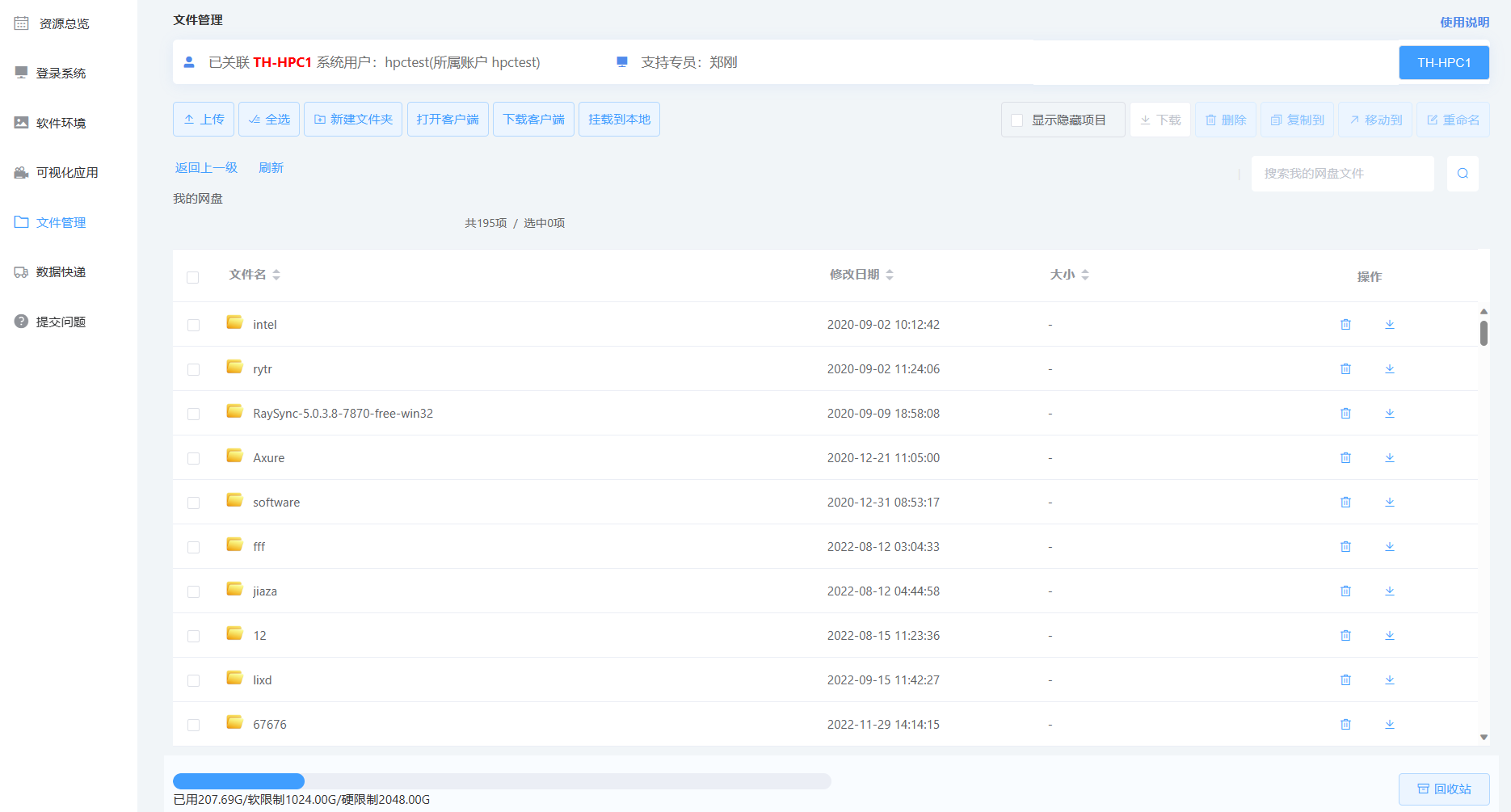Click the scrollbar down arrow
The image size is (1511, 812).
click(x=1484, y=737)
